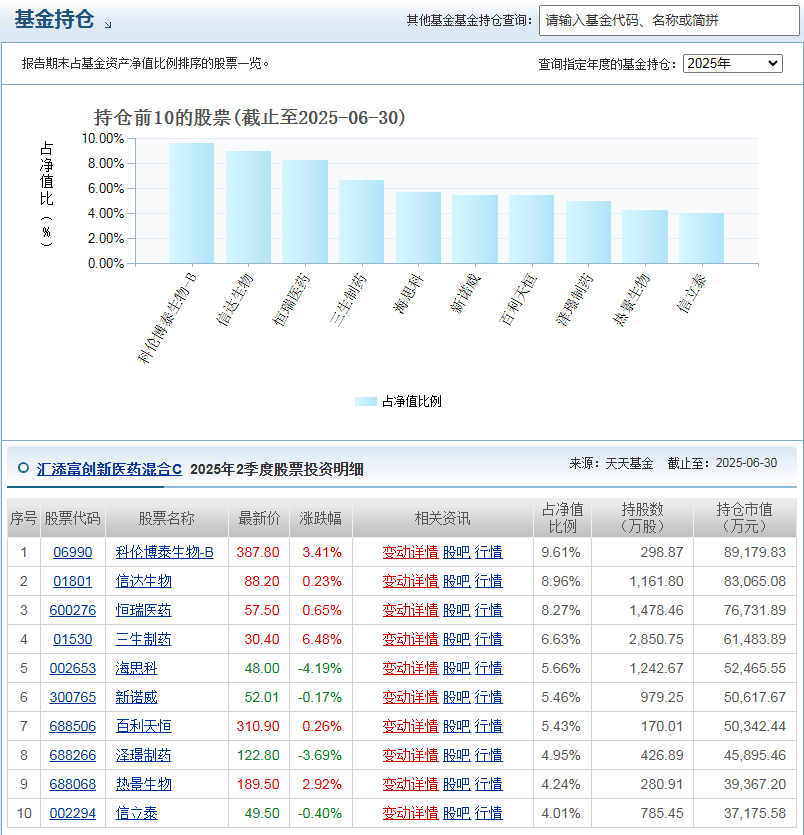Open stock code 01801 link
Viewport: 804px width, 835px height.
pos(72,581)
